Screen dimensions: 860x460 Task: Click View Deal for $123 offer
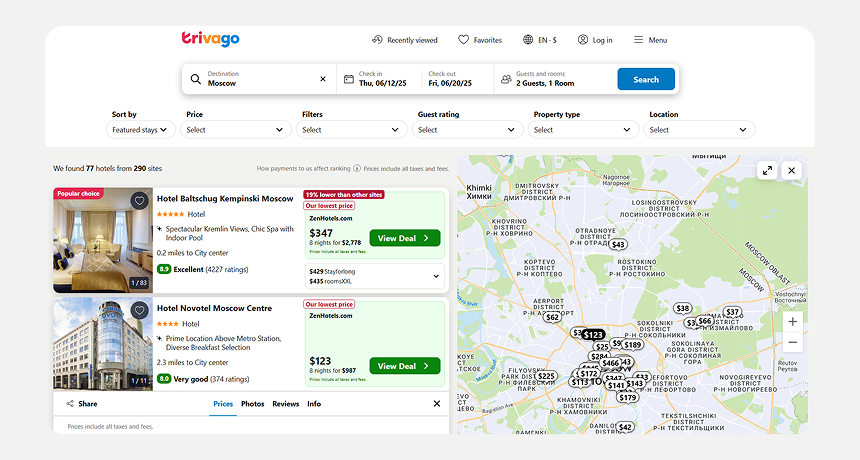(405, 366)
